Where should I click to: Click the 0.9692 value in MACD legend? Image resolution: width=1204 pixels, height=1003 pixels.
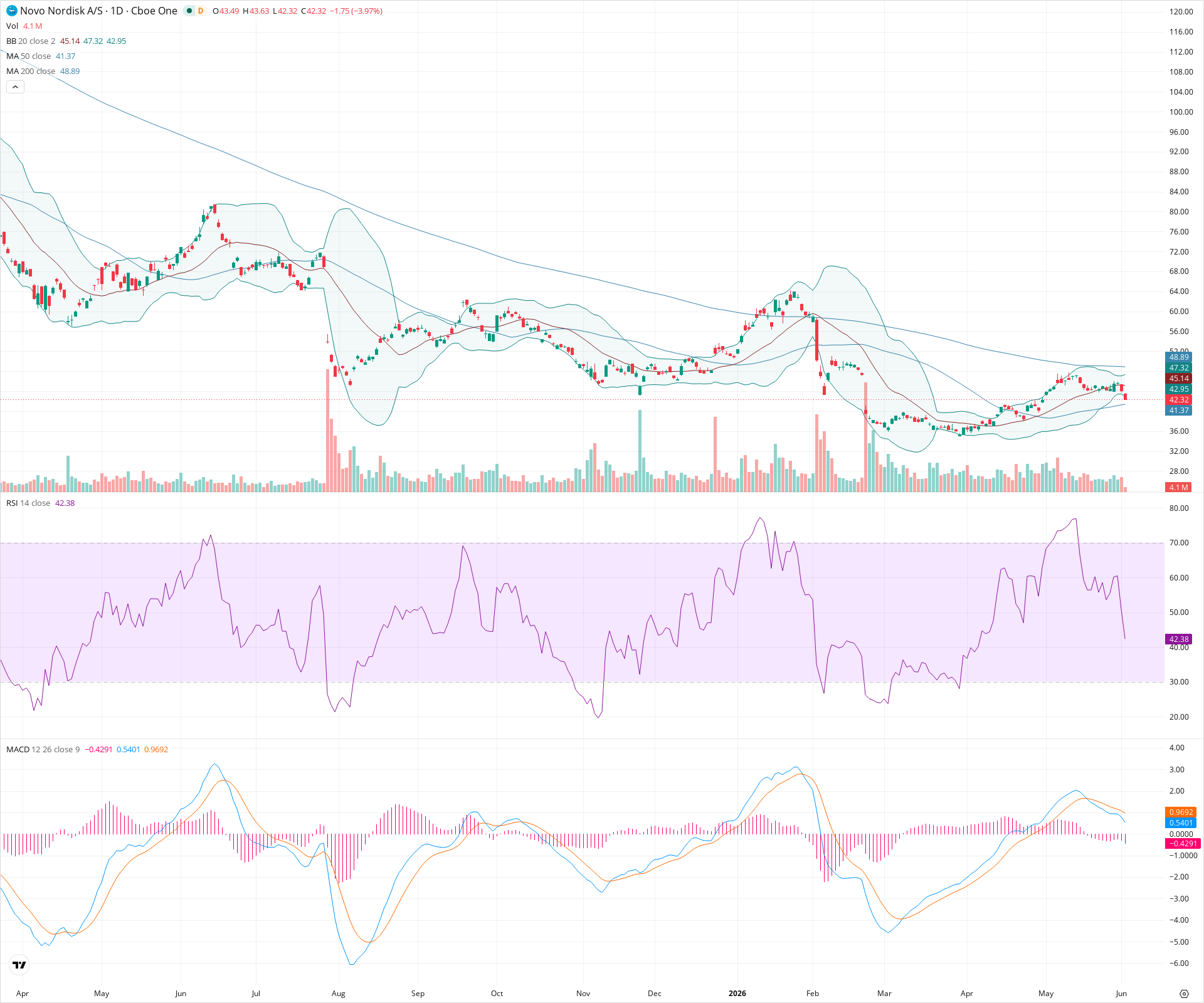click(156, 749)
